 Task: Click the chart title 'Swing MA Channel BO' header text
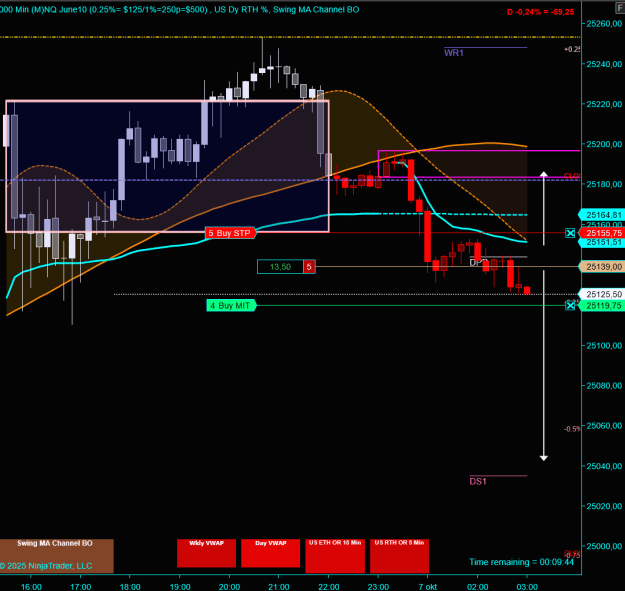click(x=316, y=9)
